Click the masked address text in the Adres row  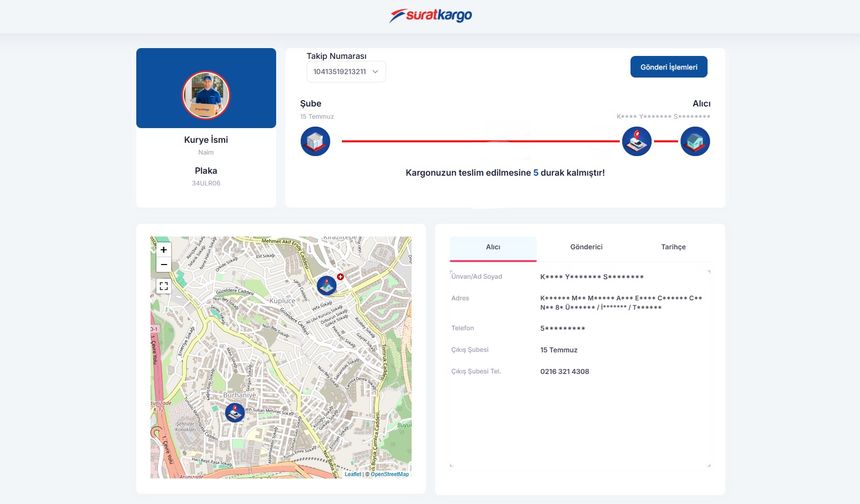pos(621,303)
